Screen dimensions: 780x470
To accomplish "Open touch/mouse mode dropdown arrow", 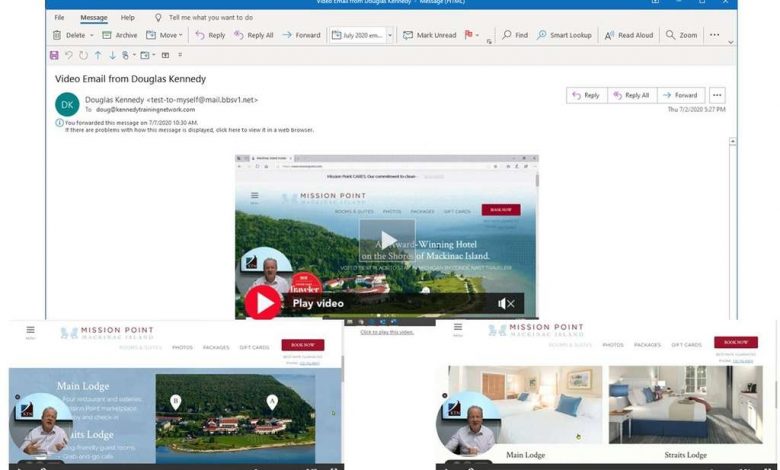I will tap(134, 55).
